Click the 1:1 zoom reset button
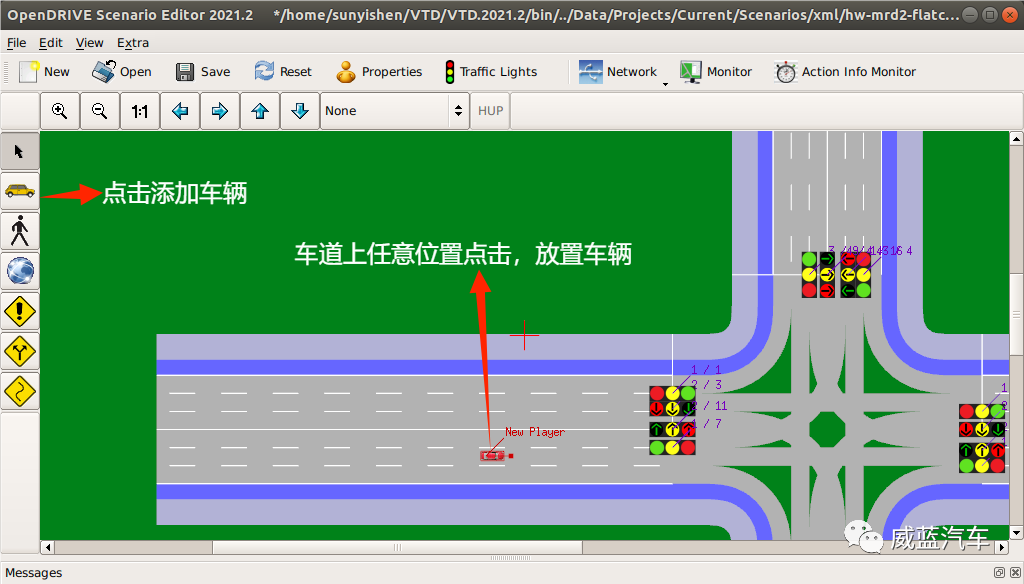The image size is (1024, 584). coord(139,110)
